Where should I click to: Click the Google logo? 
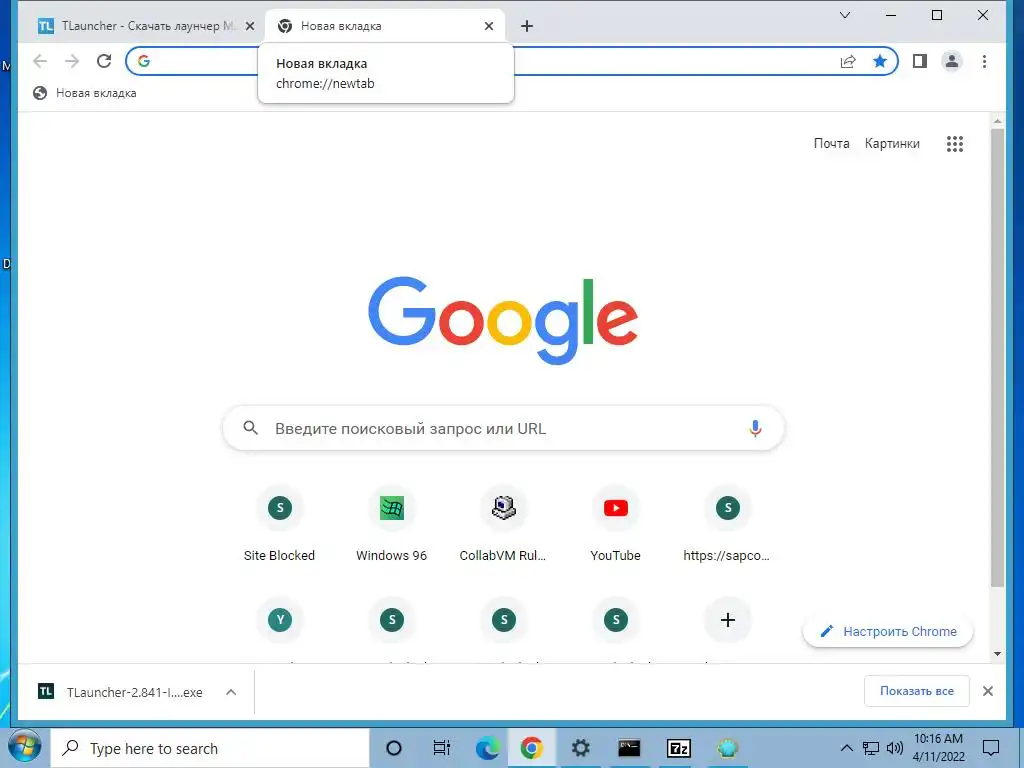pos(503,320)
